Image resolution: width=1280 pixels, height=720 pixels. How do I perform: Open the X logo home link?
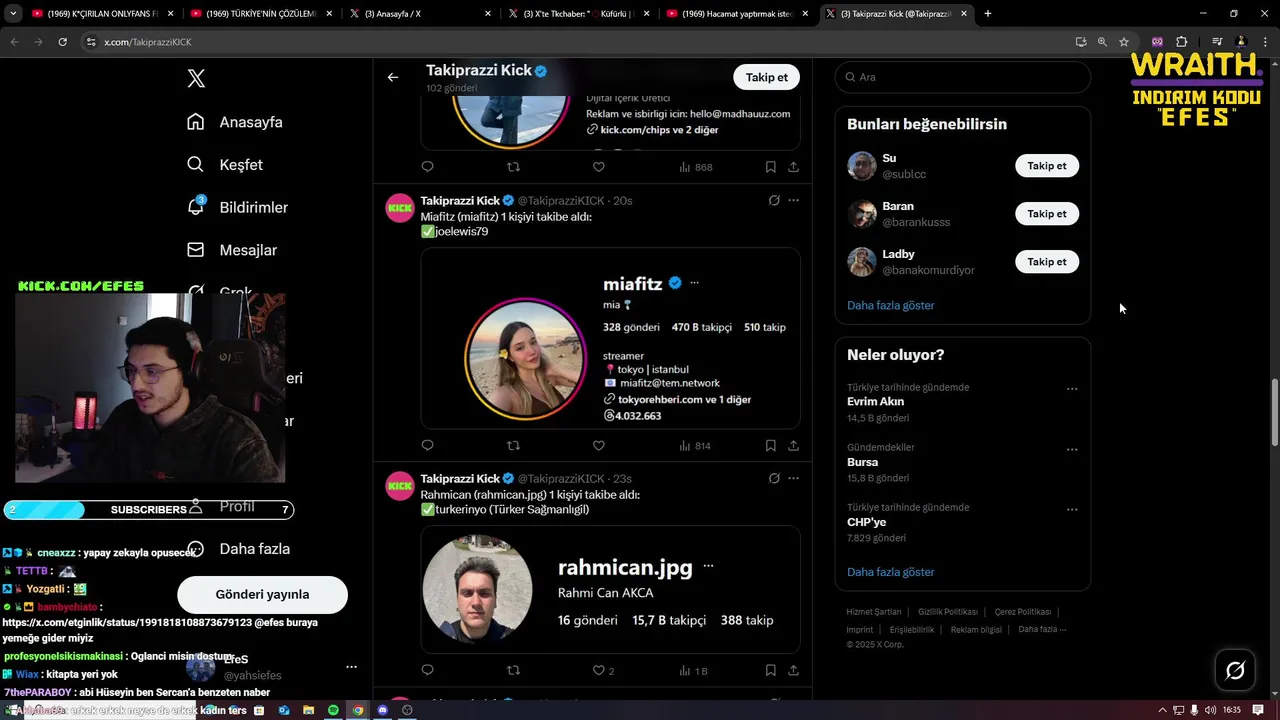pyautogui.click(x=196, y=78)
